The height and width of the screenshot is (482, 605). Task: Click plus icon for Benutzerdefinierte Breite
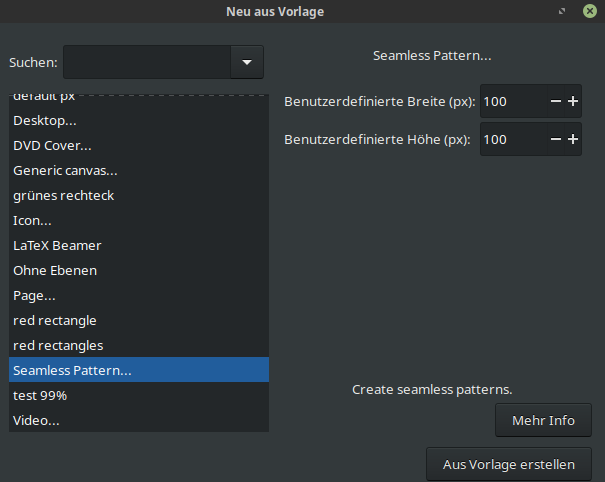pyautogui.click(x=573, y=101)
